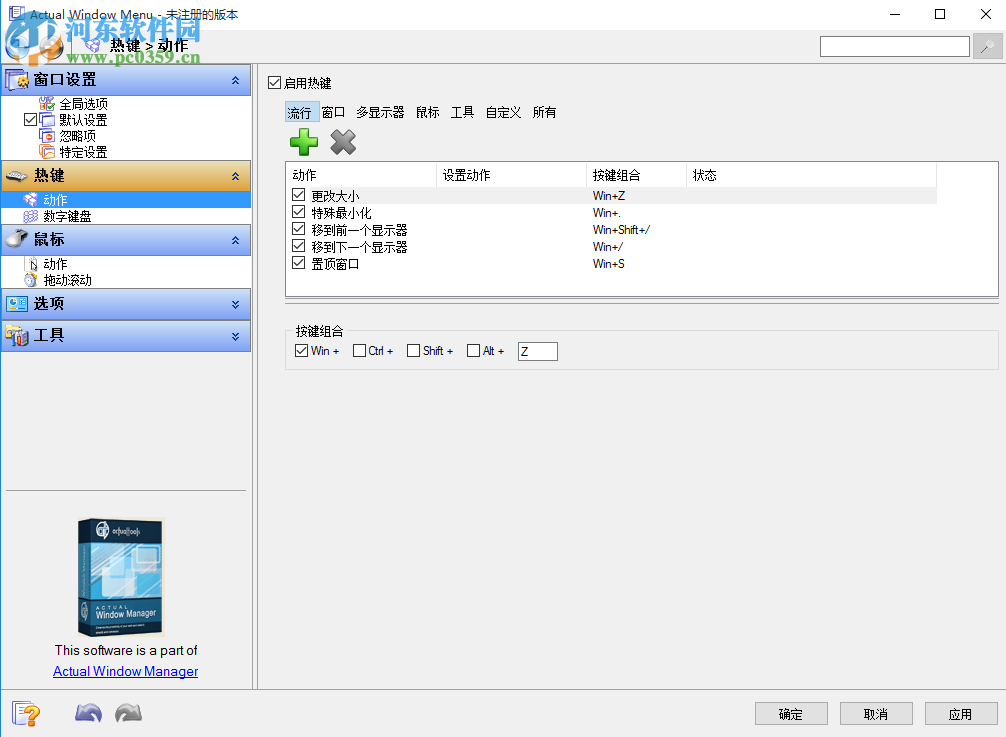Image resolution: width=1006 pixels, height=737 pixels.
Task: Click the redo arrow icon at the bottom
Action: (x=127, y=713)
